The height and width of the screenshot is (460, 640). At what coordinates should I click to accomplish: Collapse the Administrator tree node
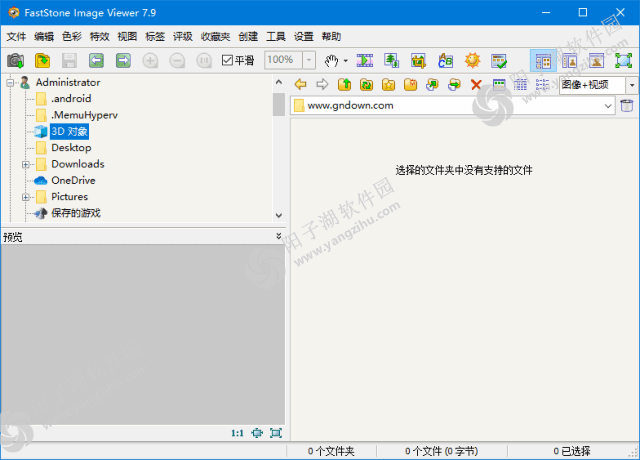tap(10, 83)
